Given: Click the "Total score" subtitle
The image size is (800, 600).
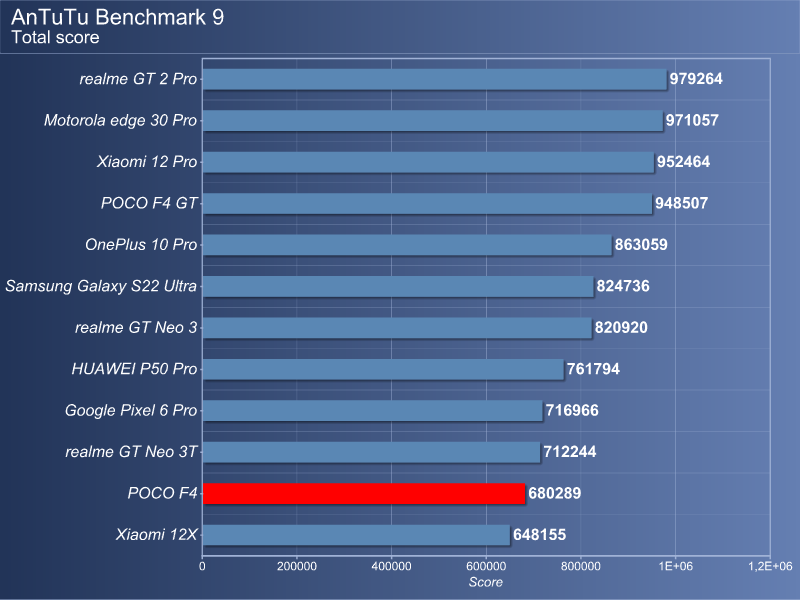Looking at the screenshot, I should click(55, 38).
